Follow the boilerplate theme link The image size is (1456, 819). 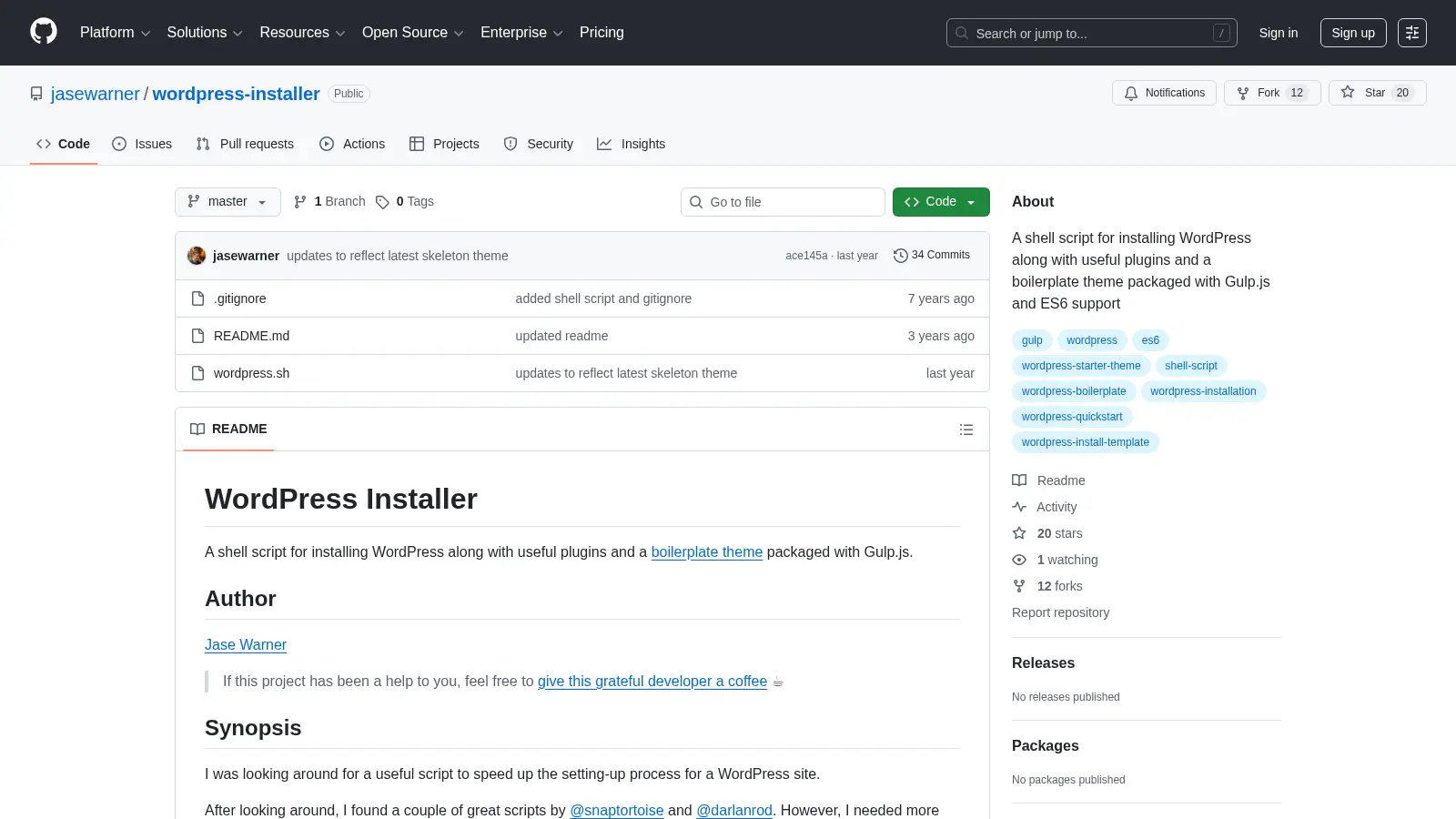[707, 551]
